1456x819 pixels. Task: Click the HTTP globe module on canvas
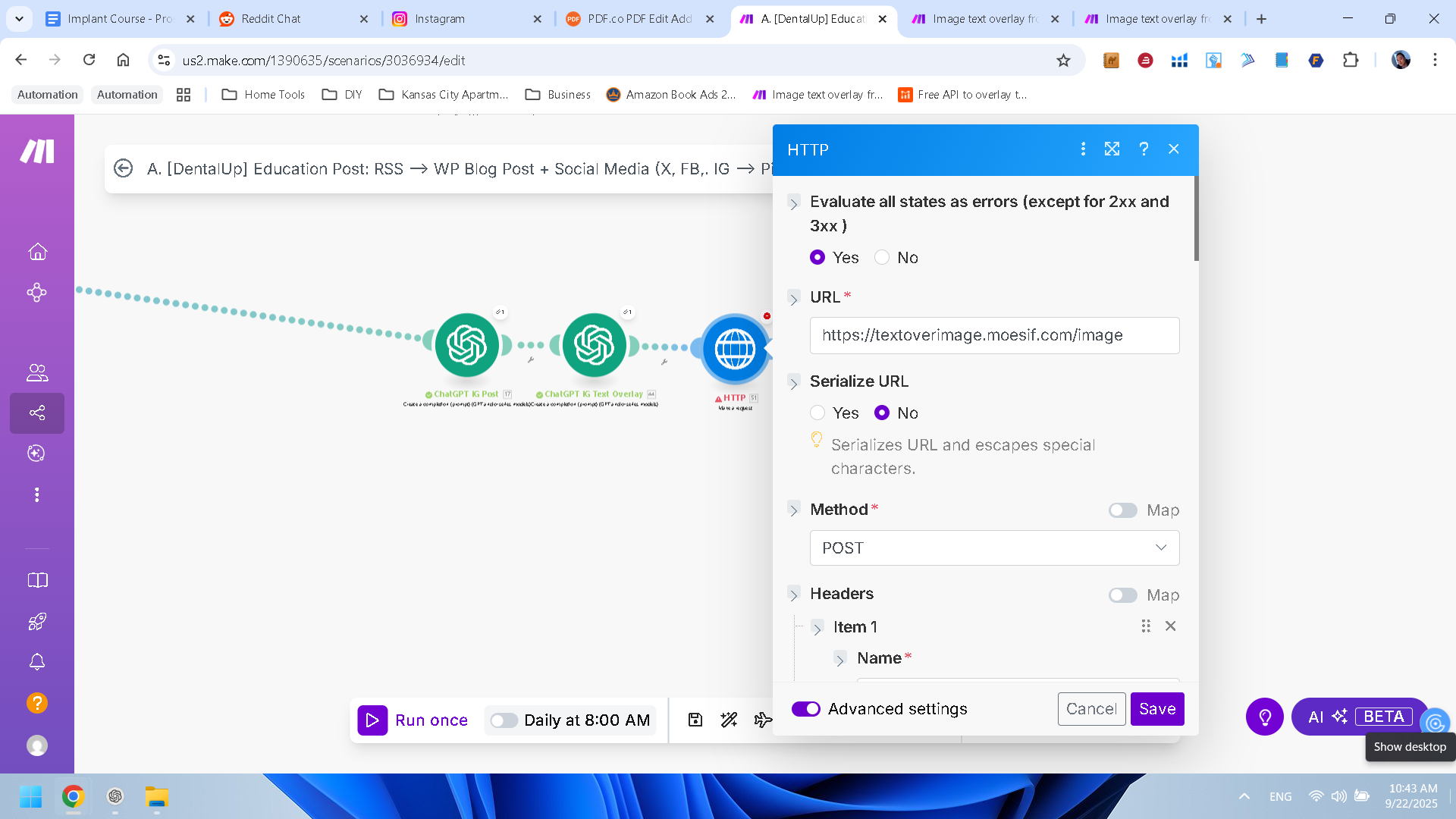click(x=734, y=350)
